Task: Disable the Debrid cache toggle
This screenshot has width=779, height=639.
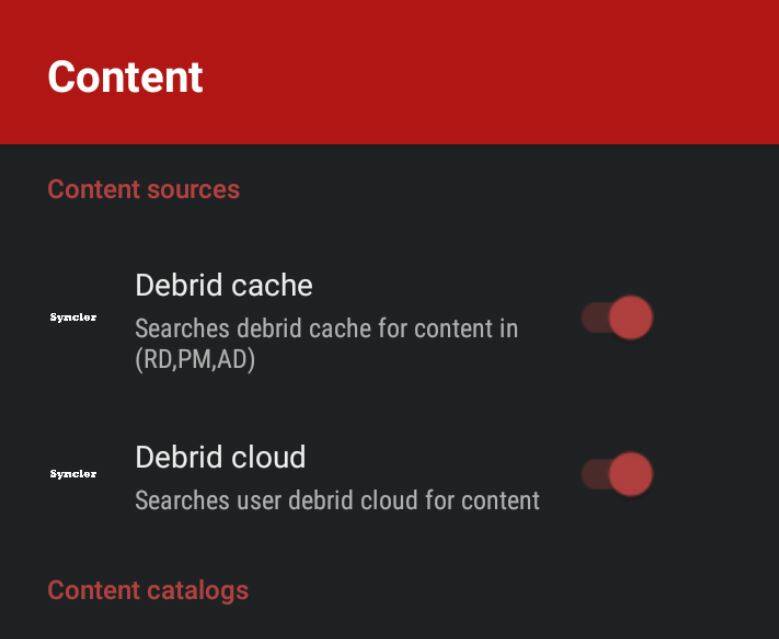Action: point(628,319)
